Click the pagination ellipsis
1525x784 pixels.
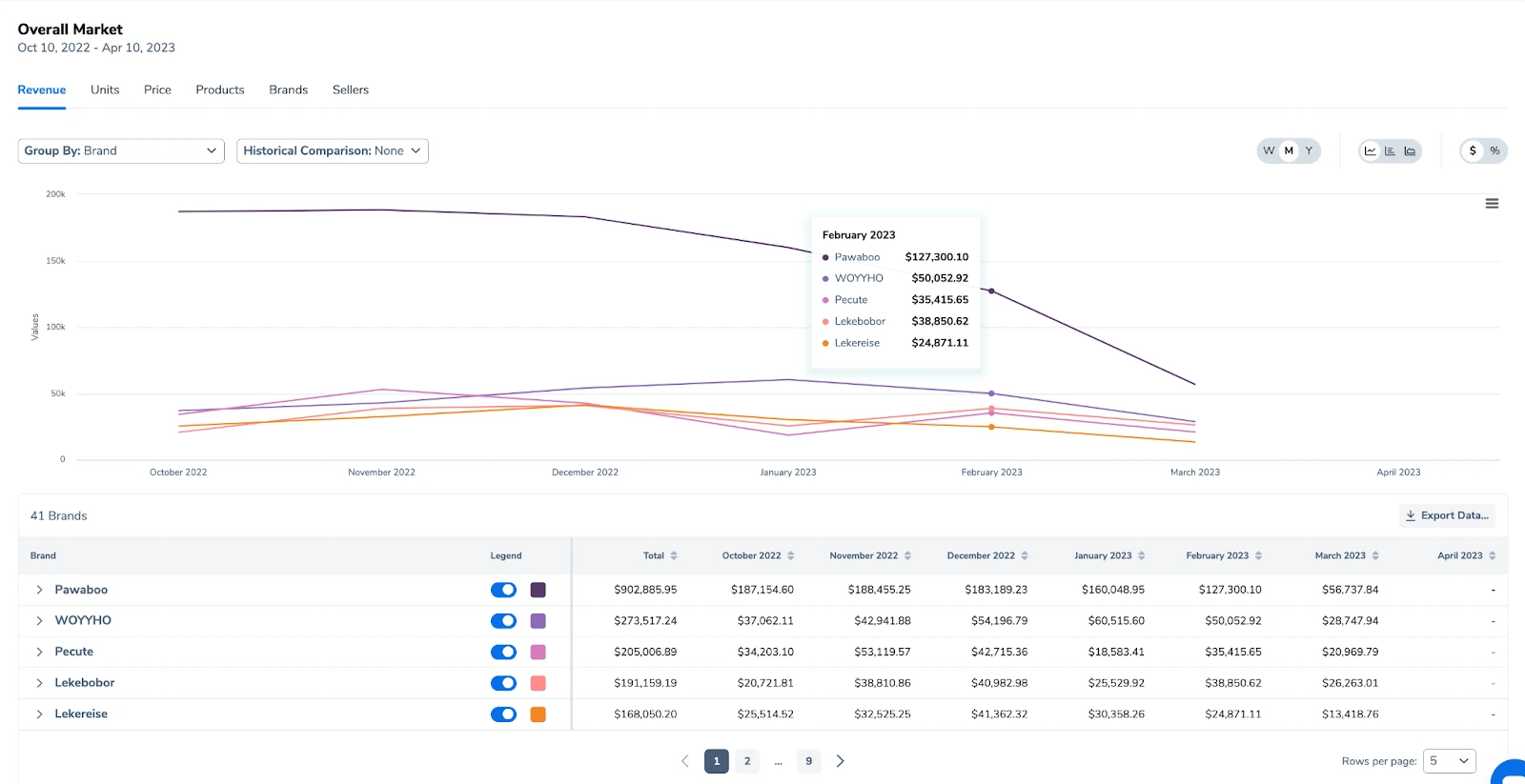coord(779,762)
